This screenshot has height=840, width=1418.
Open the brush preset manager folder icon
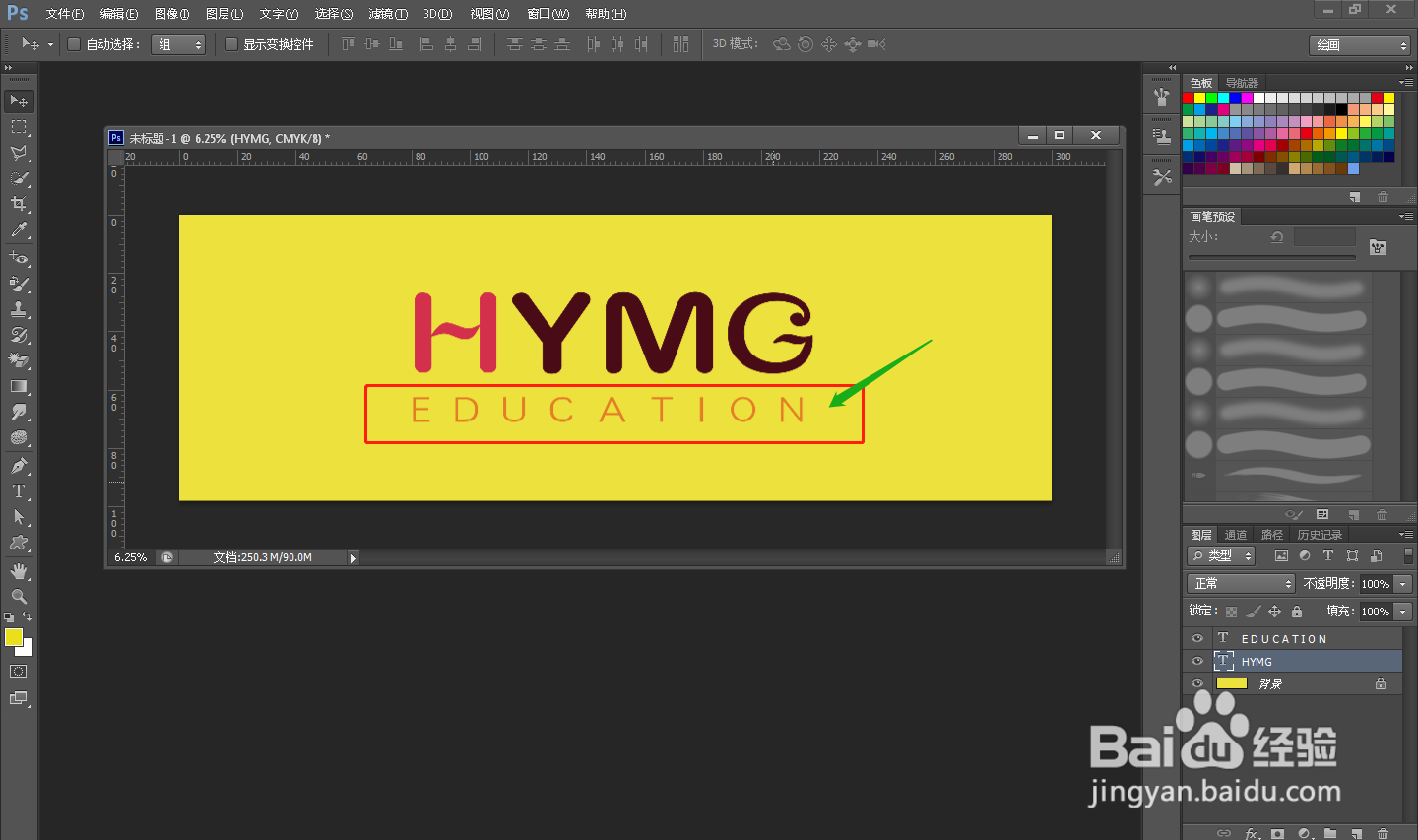pyautogui.click(x=1378, y=247)
